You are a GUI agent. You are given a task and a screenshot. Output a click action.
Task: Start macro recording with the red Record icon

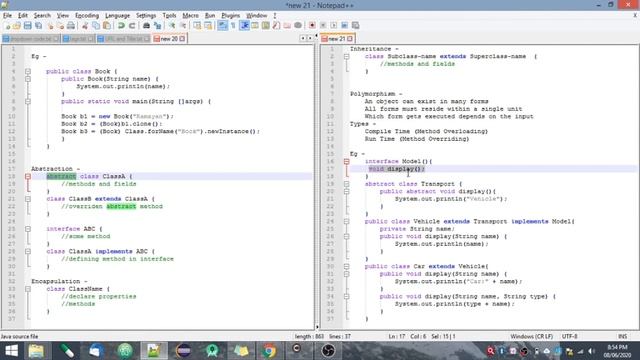tap(312, 26)
